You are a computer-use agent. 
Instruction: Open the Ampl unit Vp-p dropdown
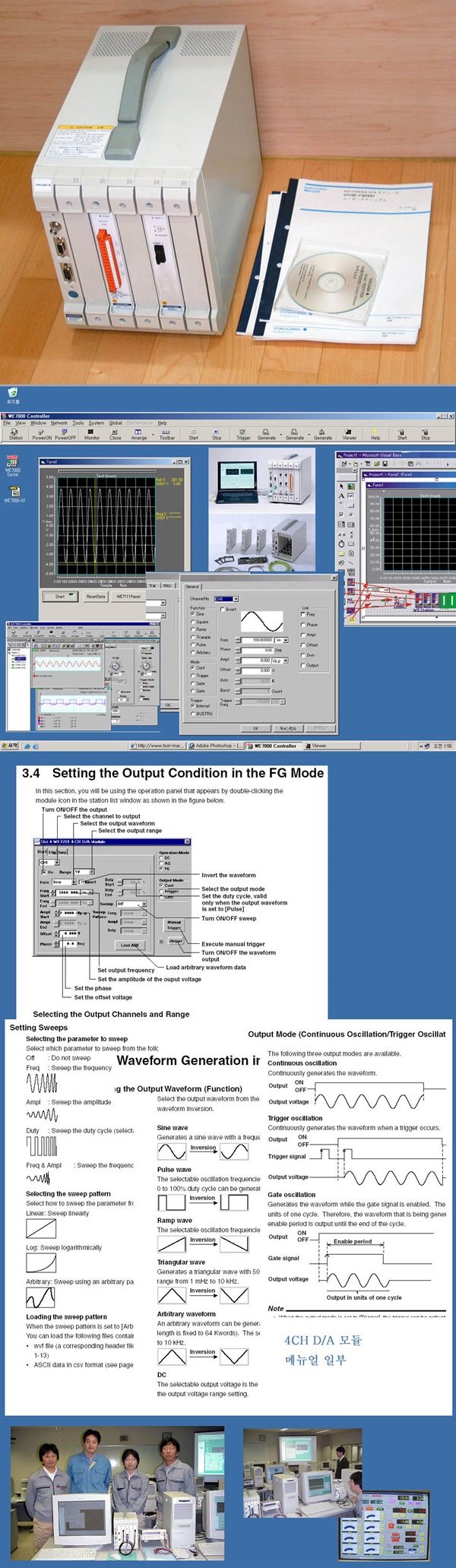tap(287, 660)
